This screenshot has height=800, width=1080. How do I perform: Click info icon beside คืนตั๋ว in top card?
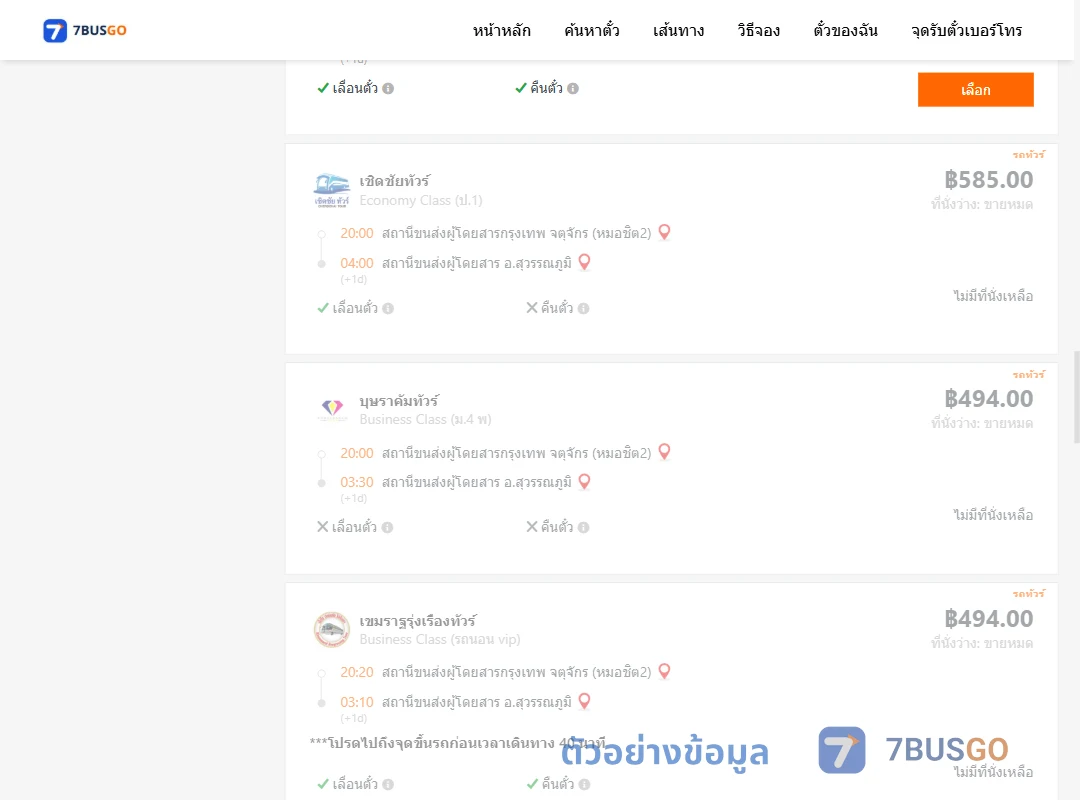click(x=573, y=88)
